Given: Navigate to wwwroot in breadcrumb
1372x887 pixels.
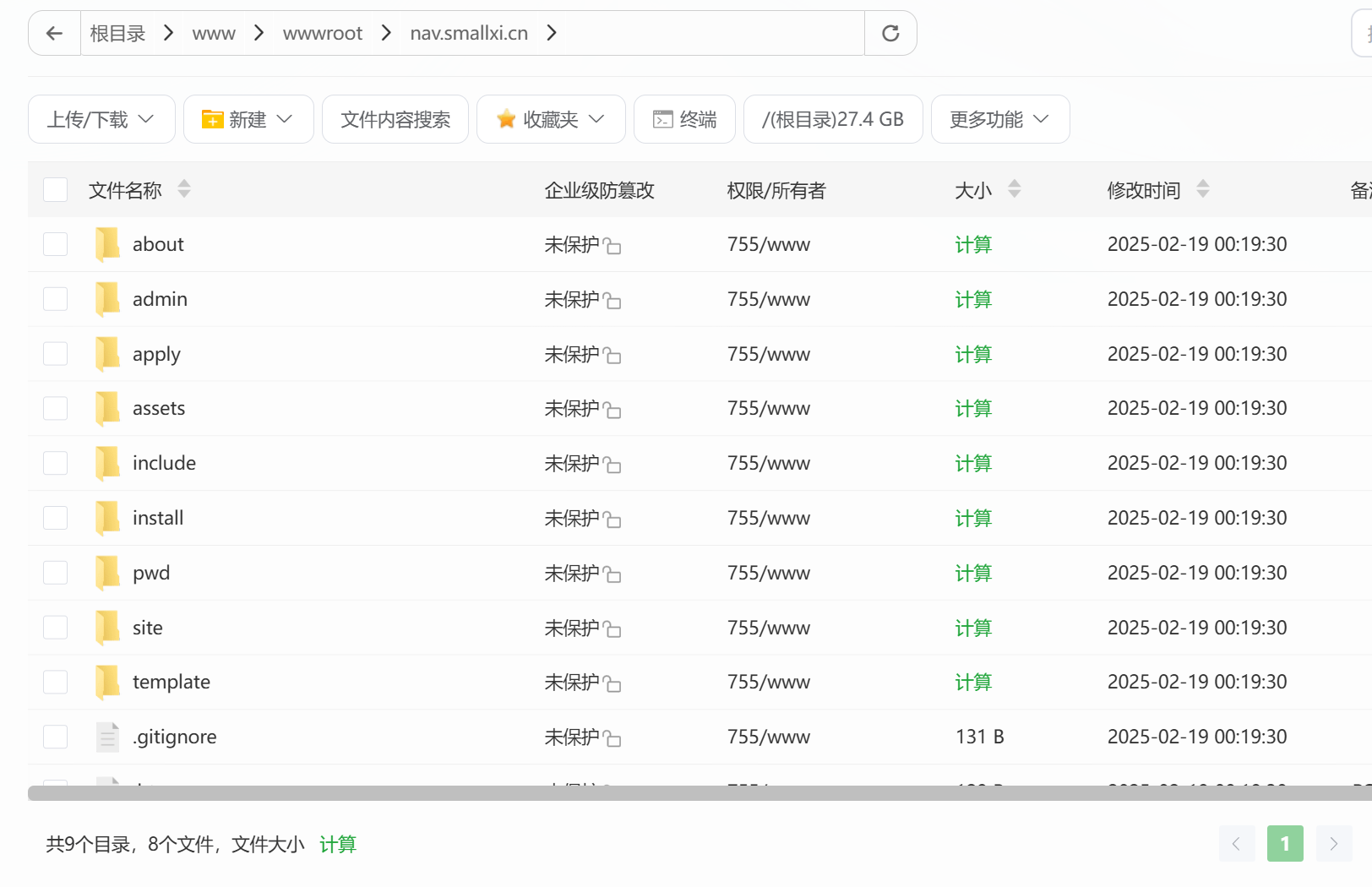Looking at the screenshot, I should click(x=322, y=33).
